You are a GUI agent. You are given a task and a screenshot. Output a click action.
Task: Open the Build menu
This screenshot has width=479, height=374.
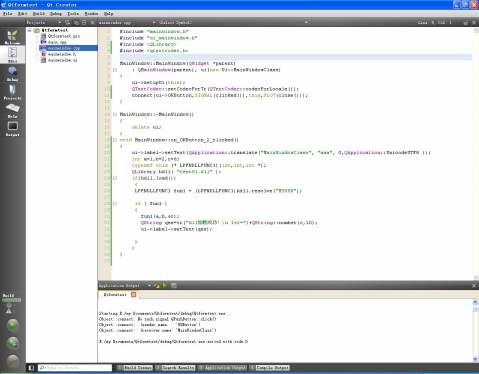click(x=39, y=14)
